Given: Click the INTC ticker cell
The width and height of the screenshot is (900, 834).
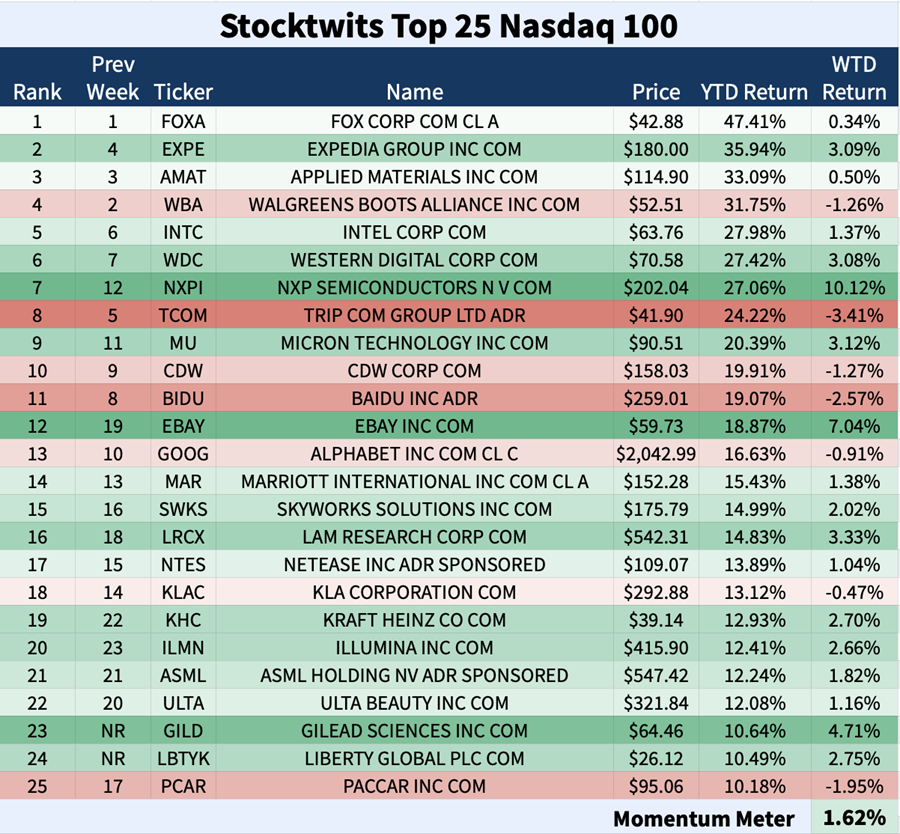Looking at the screenshot, I should 183,232.
